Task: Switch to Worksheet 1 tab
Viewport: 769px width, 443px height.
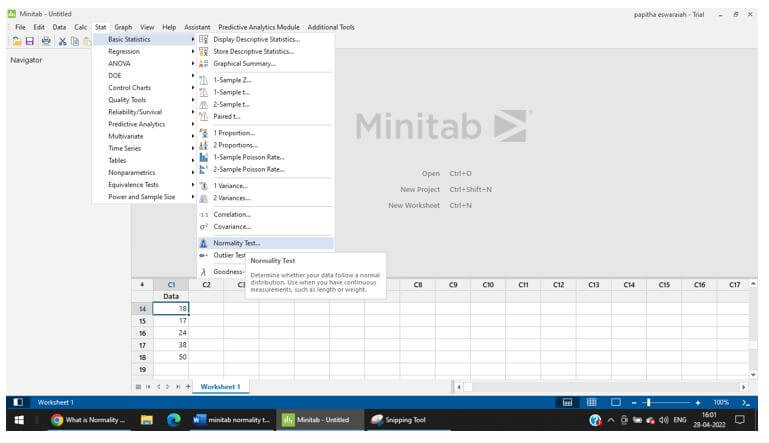Action: tap(220, 387)
